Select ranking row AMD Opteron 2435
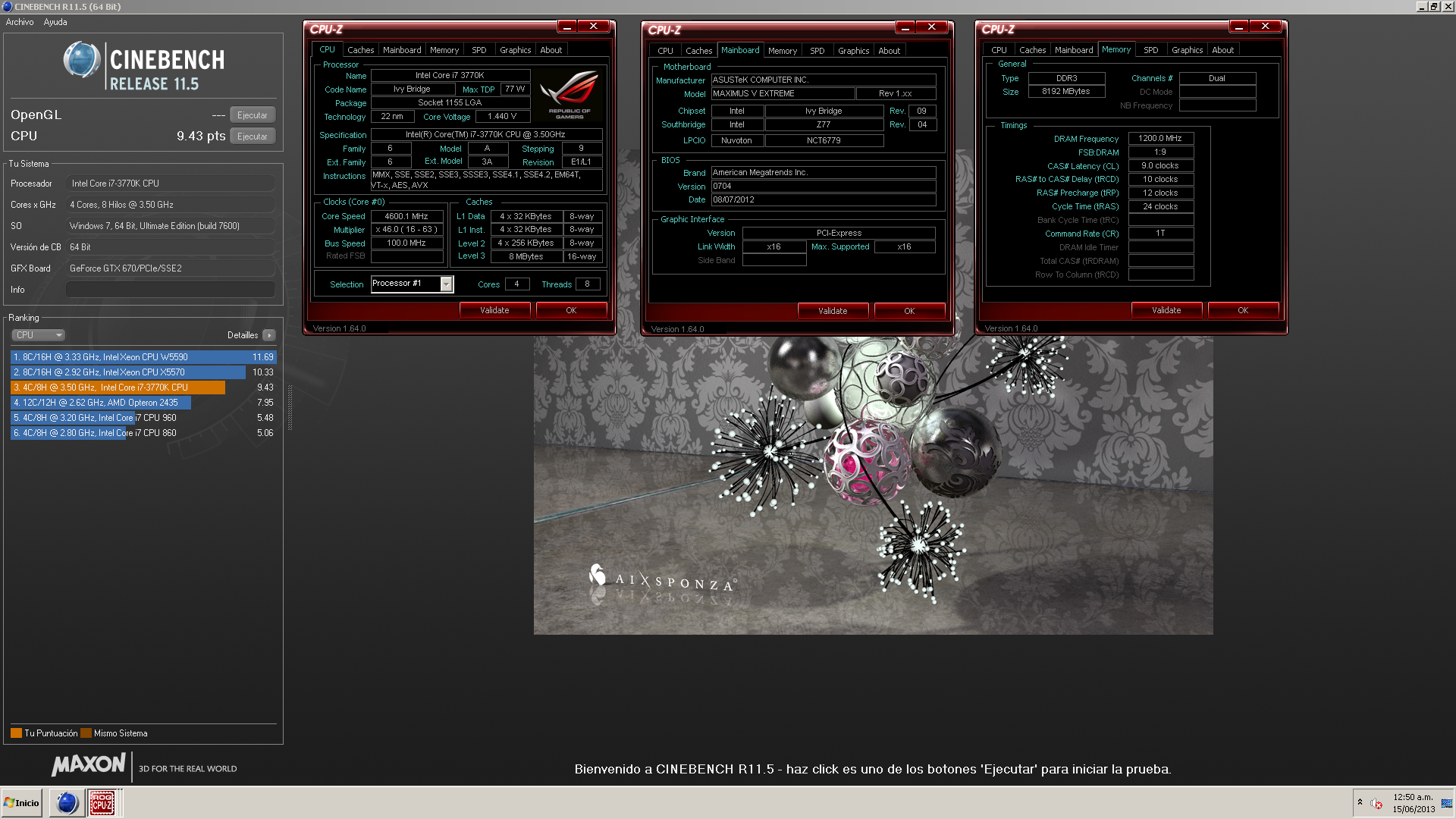 pyautogui.click(x=143, y=403)
